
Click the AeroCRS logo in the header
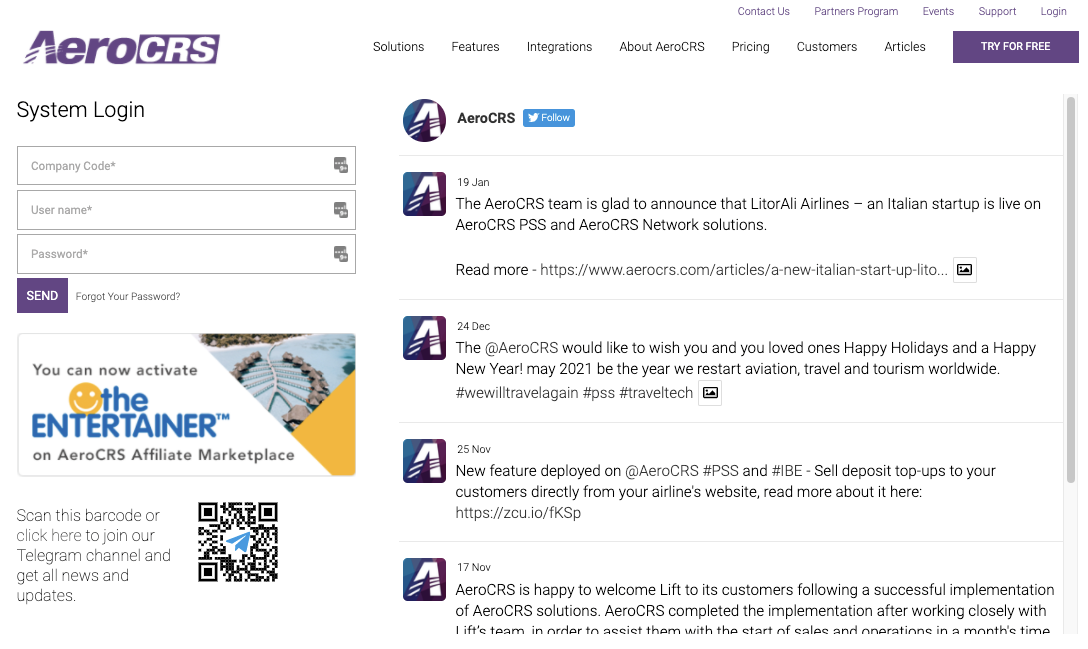point(120,47)
